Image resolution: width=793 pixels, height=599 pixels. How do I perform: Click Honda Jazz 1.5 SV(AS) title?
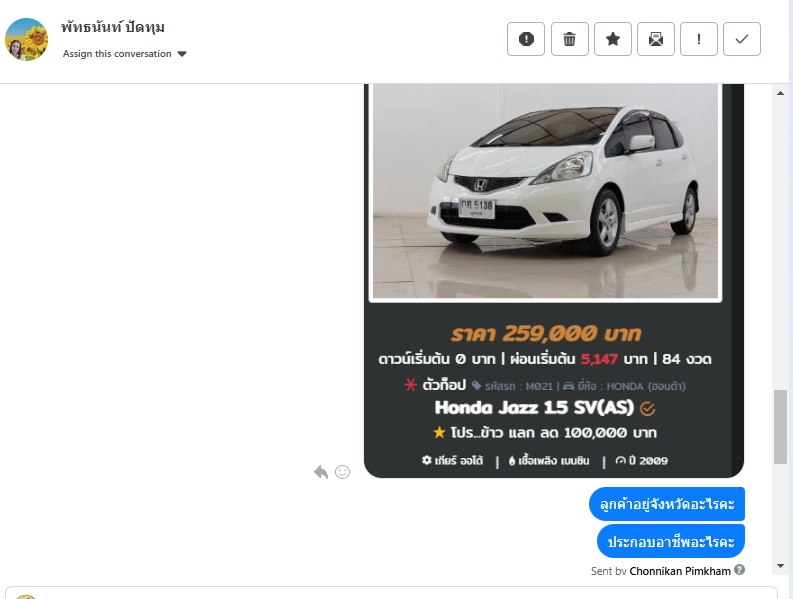[534, 407]
